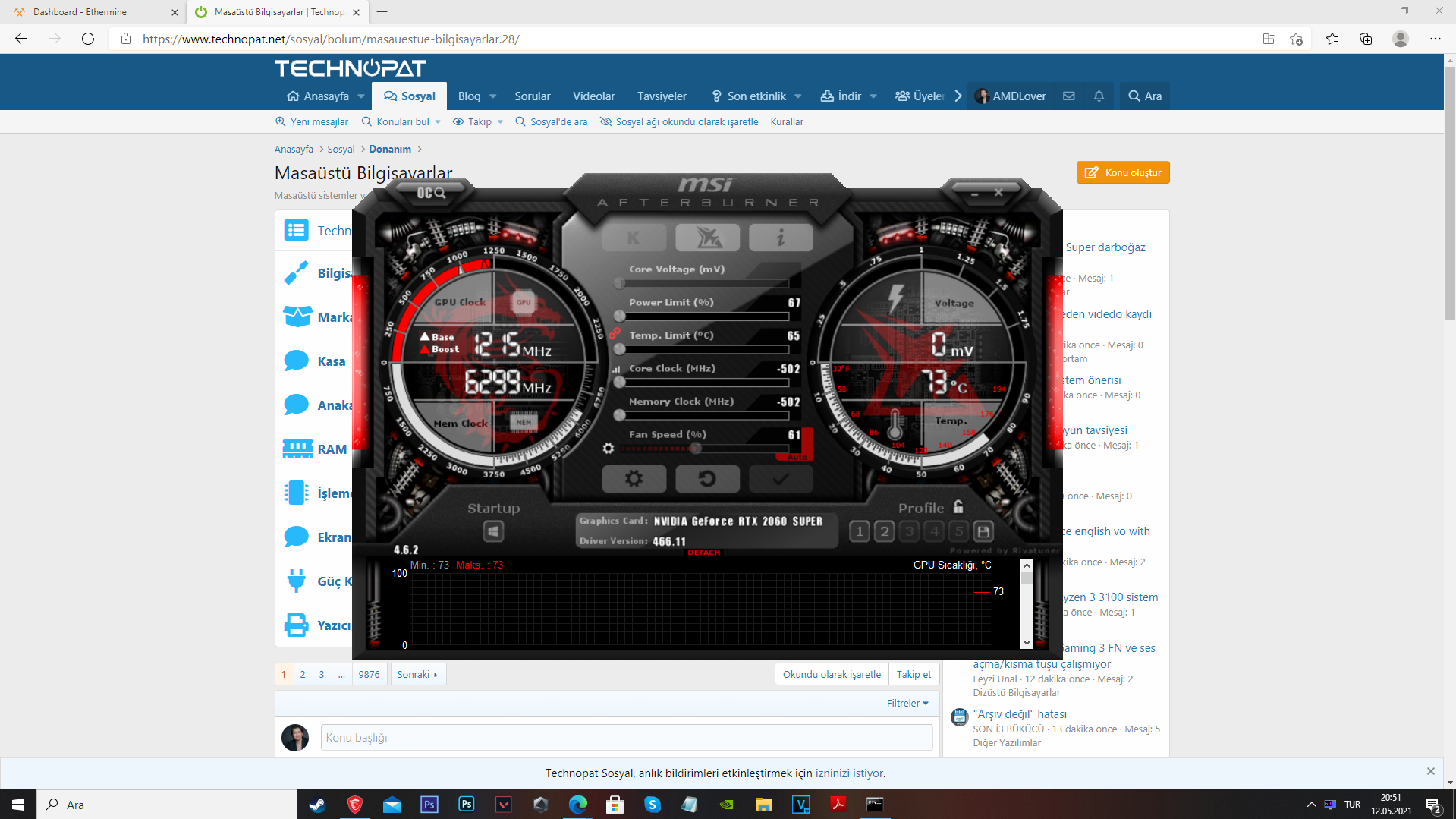The image size is (1456, 819).
Task: Open browser Settings and more menu
Action: click(x=1436, y=39)
